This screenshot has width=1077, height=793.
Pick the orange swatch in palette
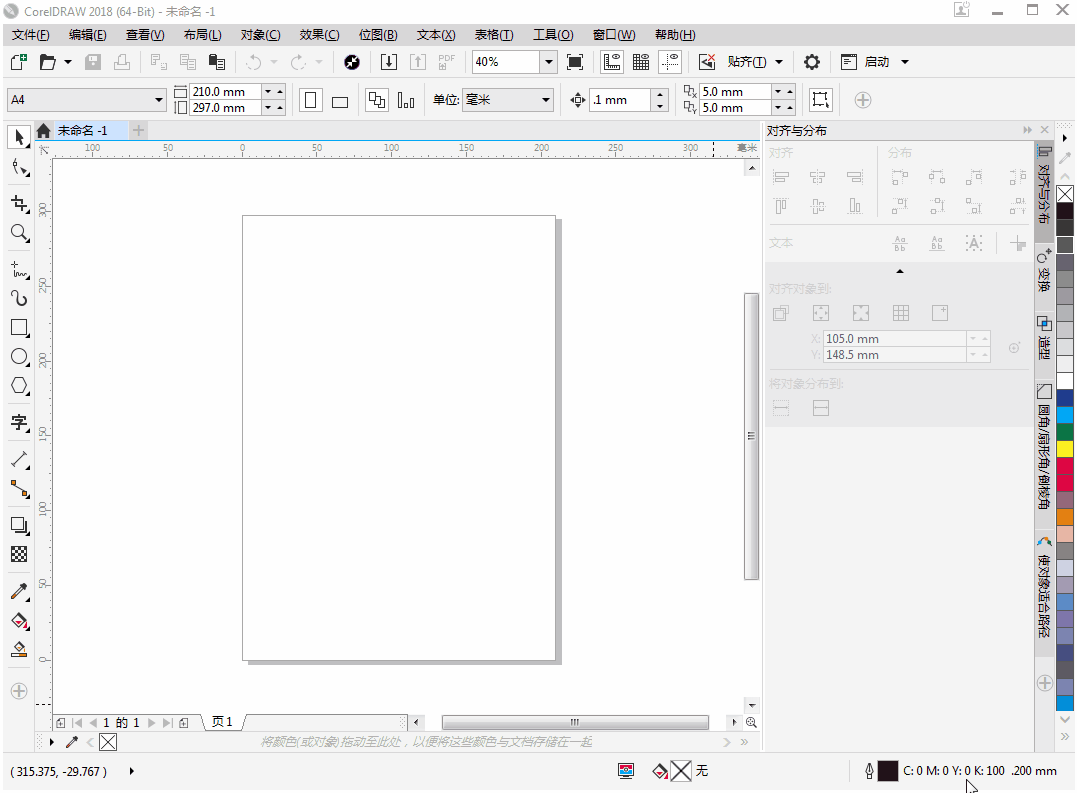coord(1065,517)
